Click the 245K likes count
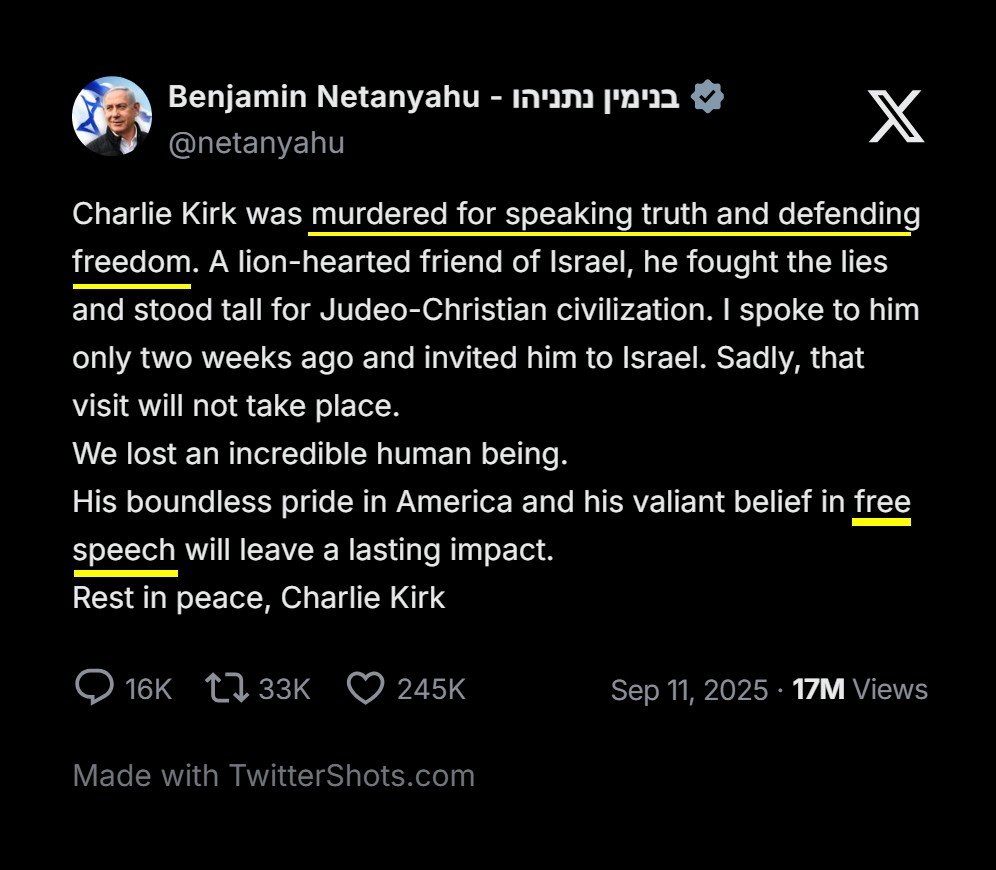Image resolution: width=996 pixels, height=870 pixels. (x=431, y=689)
